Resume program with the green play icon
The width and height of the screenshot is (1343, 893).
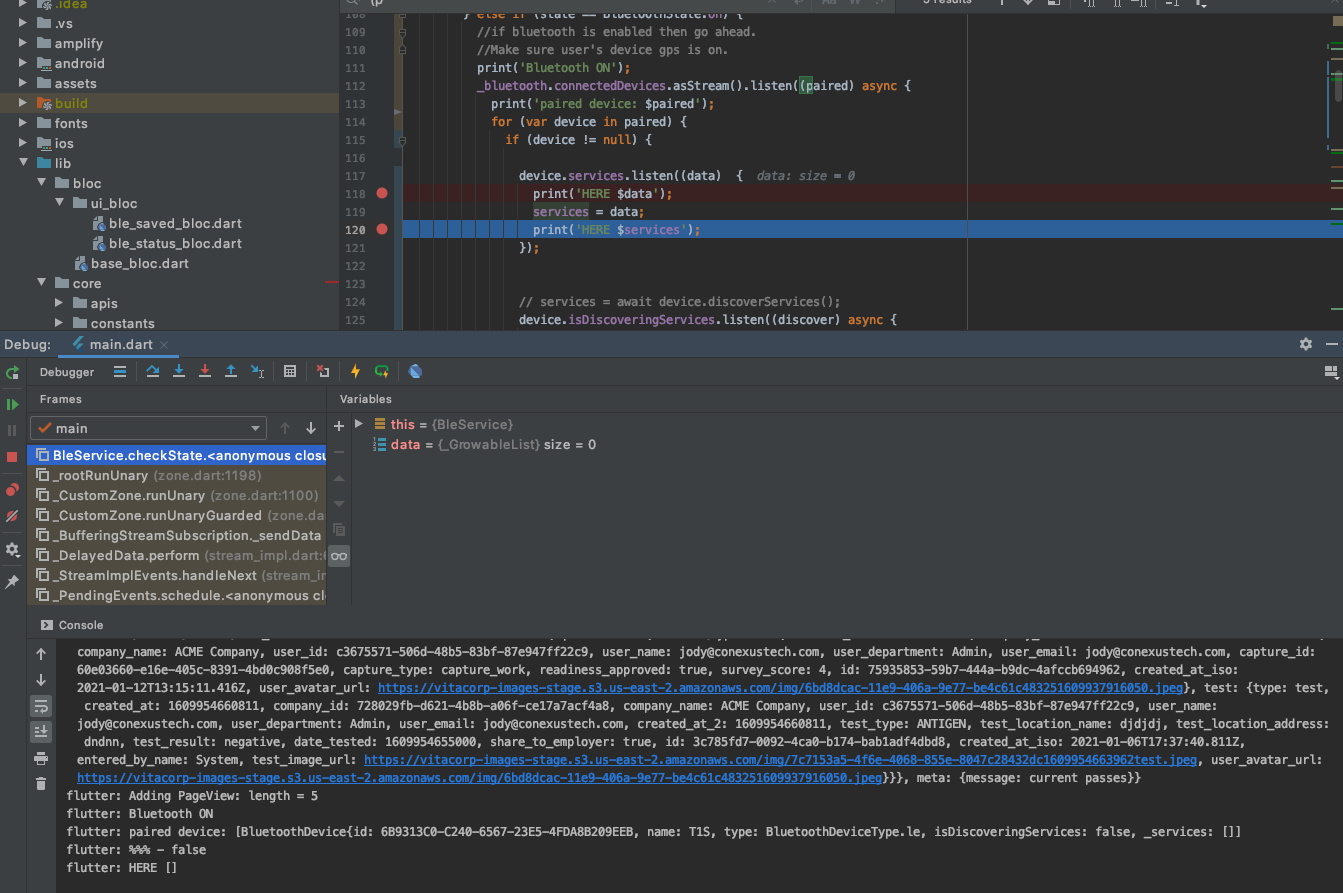tap(12, 404)
